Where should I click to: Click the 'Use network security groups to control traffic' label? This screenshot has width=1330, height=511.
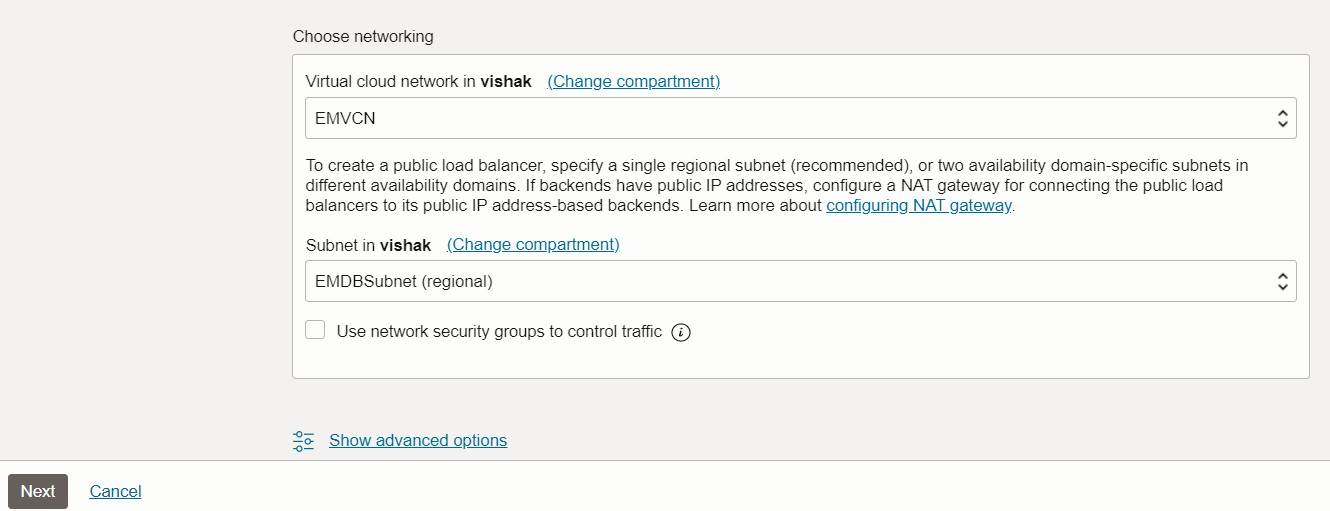click(499, 332)
